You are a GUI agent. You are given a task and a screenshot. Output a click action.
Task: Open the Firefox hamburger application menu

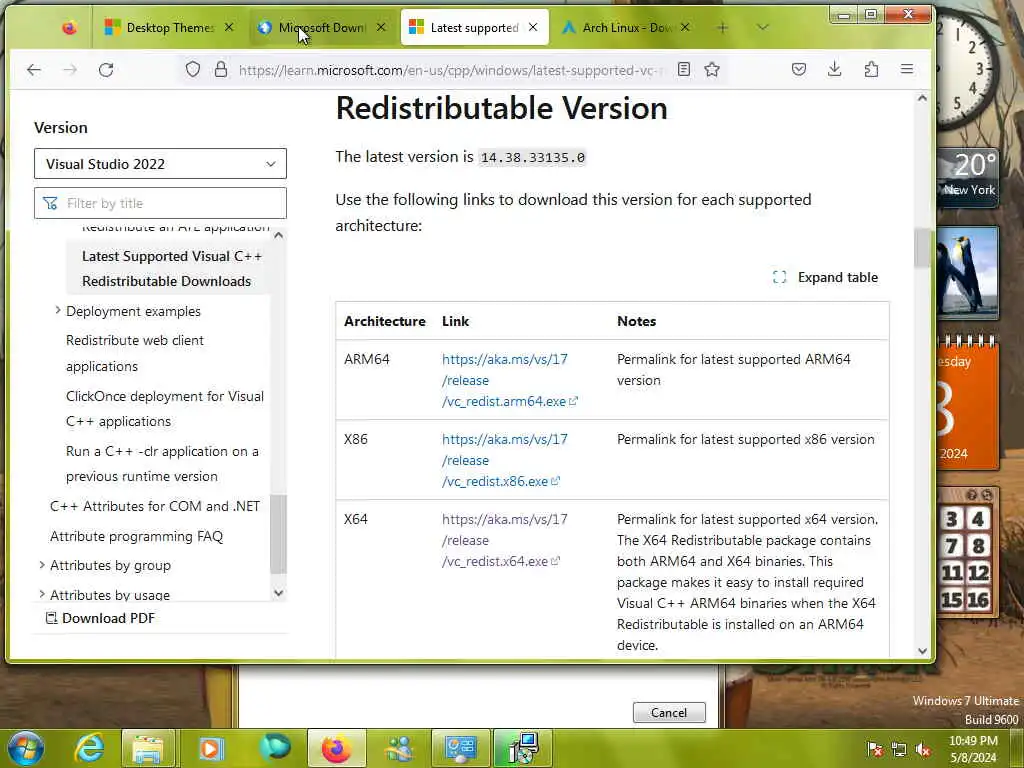906,69
